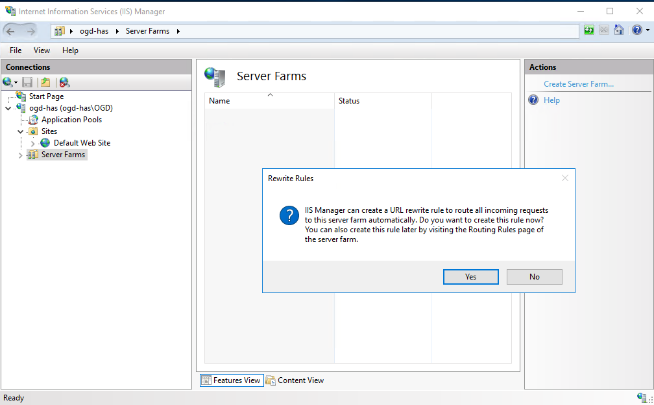
Task: Click Create Server Farm link
Action: (x=579, y=84)
